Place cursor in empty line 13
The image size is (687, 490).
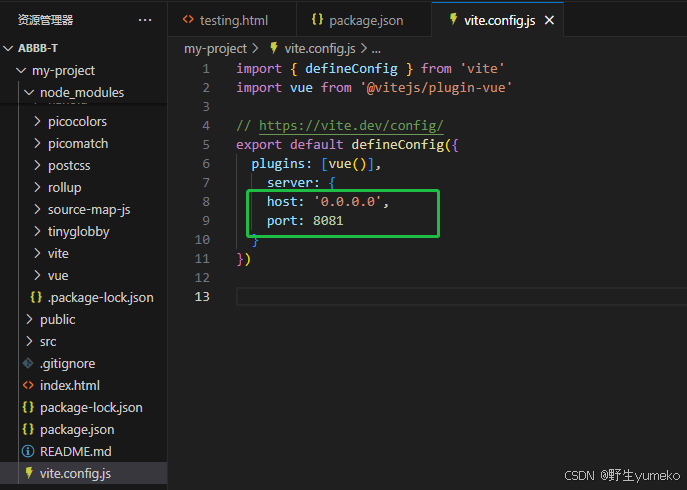[460, 297]
